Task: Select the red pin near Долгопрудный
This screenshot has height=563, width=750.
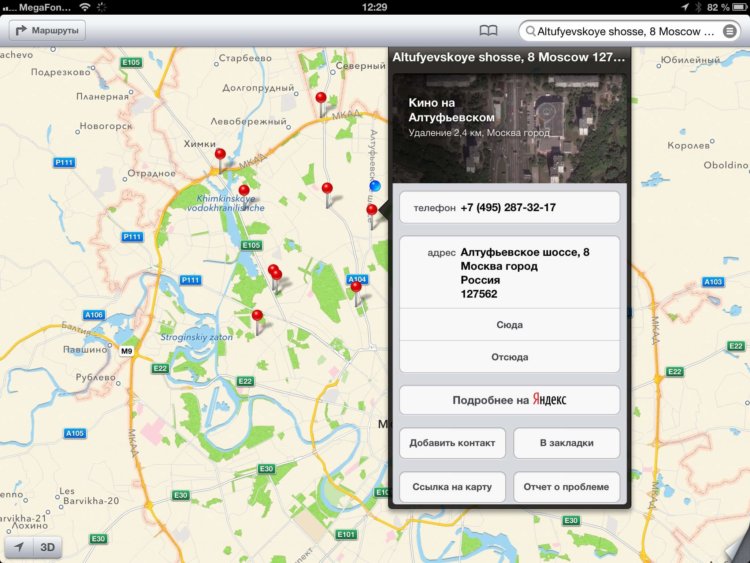Action: click(321, 98)
